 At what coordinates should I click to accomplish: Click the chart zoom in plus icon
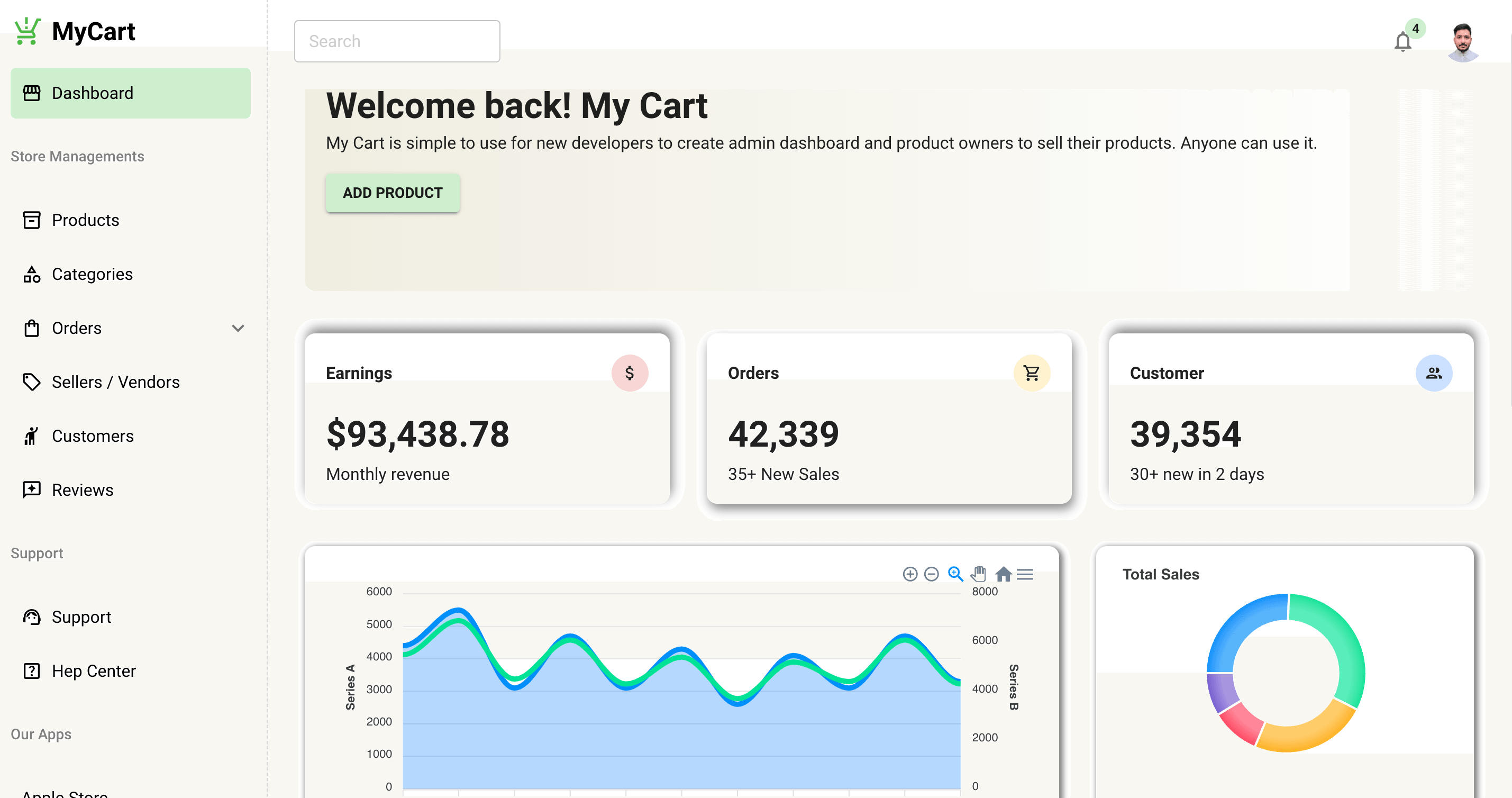coord(910,574)
